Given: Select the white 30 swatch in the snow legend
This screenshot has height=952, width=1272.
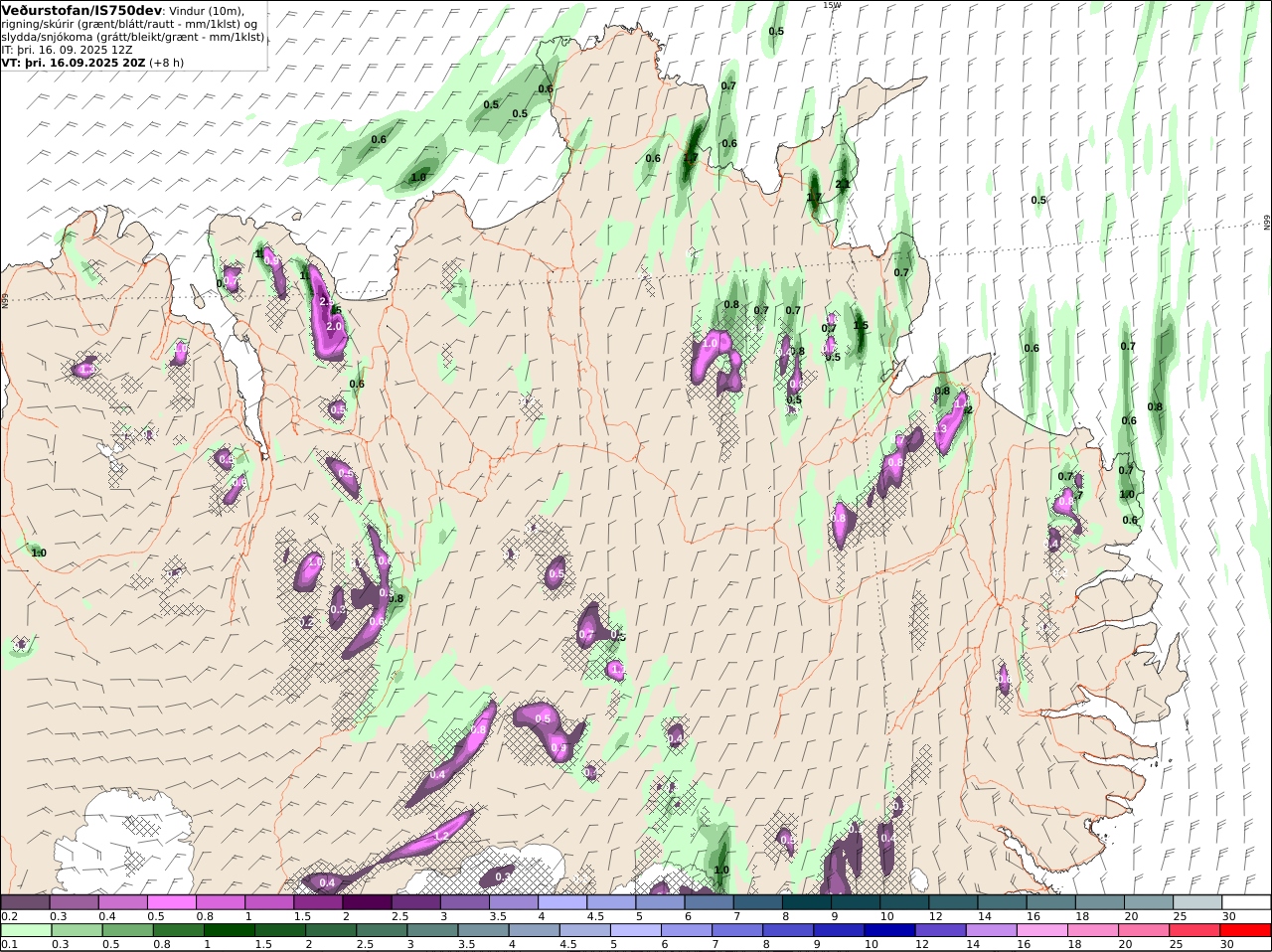Looking at the screenshot, I should (x=1246, y=902).
